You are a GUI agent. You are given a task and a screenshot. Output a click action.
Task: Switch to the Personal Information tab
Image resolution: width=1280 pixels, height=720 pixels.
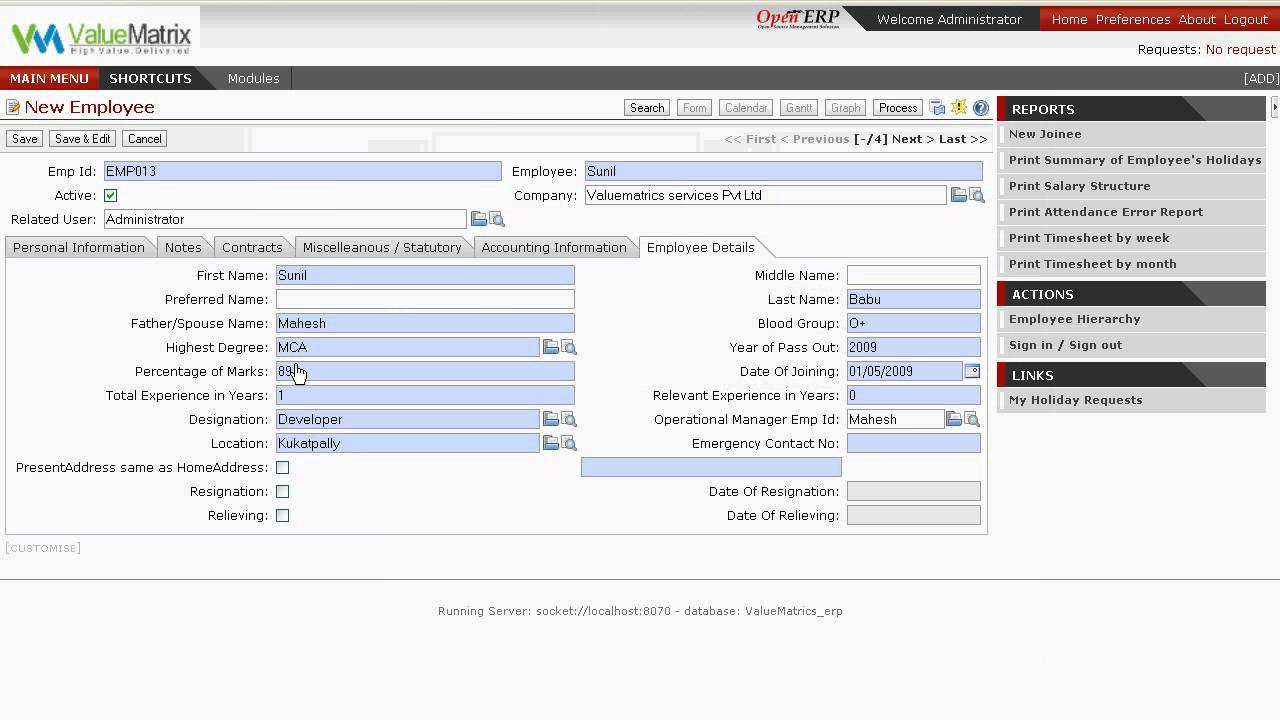click(79, 247)
